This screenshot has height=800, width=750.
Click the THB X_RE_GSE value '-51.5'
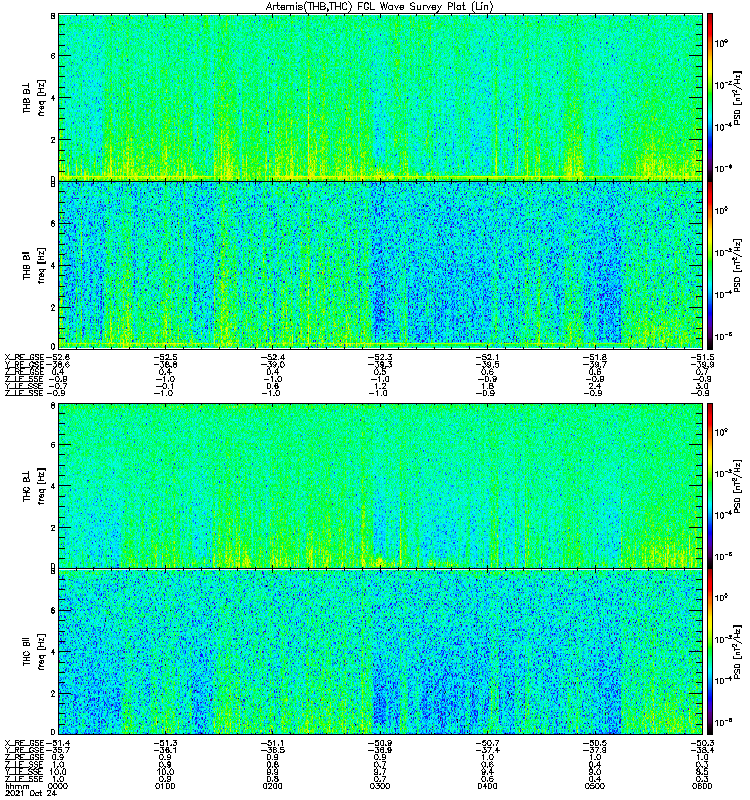[703, 357]
